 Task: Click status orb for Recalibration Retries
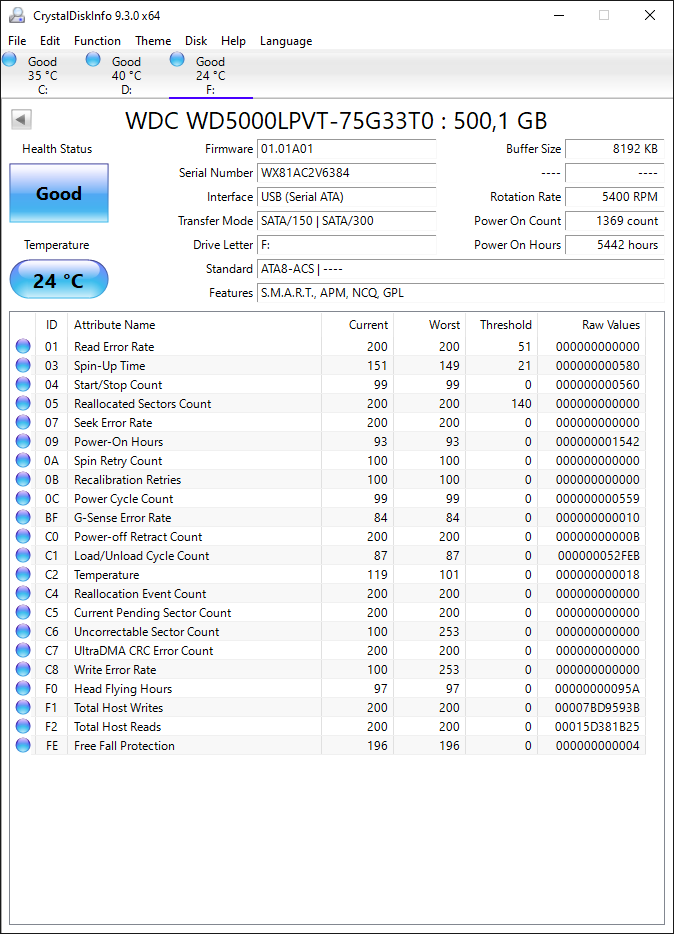(x=23, y=480)
